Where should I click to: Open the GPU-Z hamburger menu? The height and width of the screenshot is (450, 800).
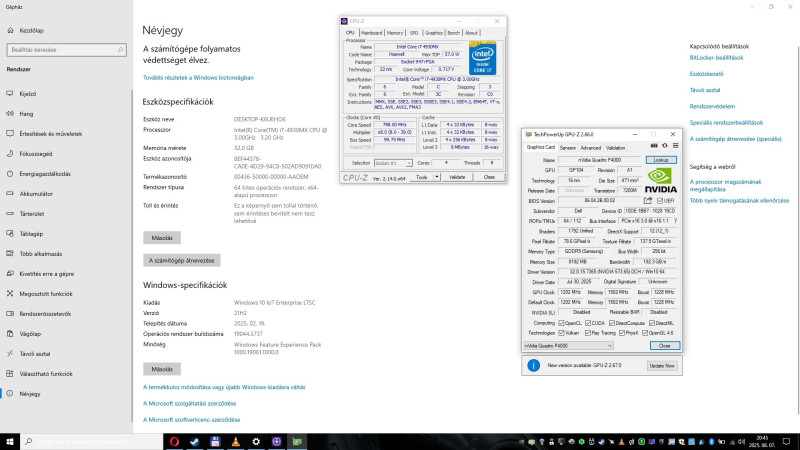pyautogui.click(x=676, y=146)
